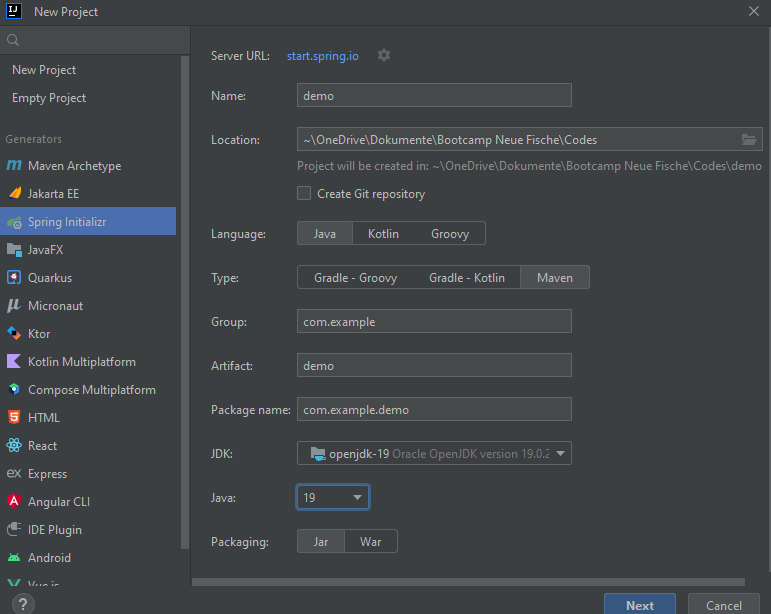Click the generator search box

click(95, 40)
